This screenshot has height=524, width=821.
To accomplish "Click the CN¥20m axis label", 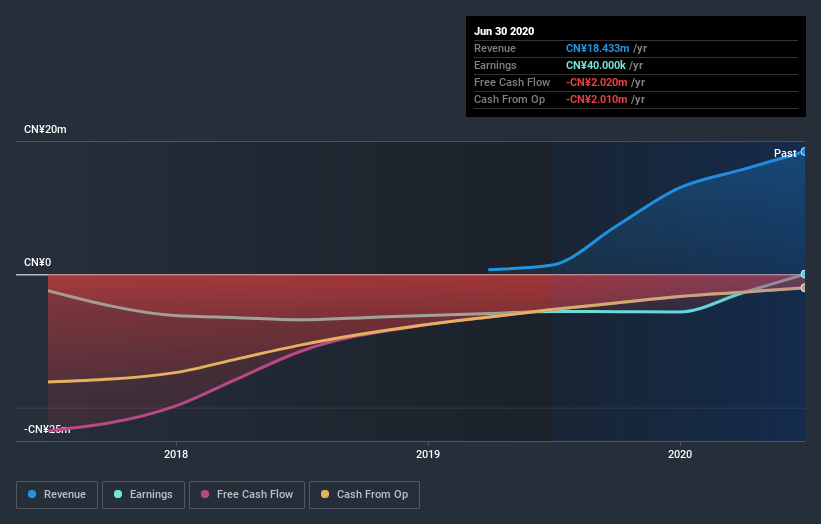I will click(x=45, y=129).
